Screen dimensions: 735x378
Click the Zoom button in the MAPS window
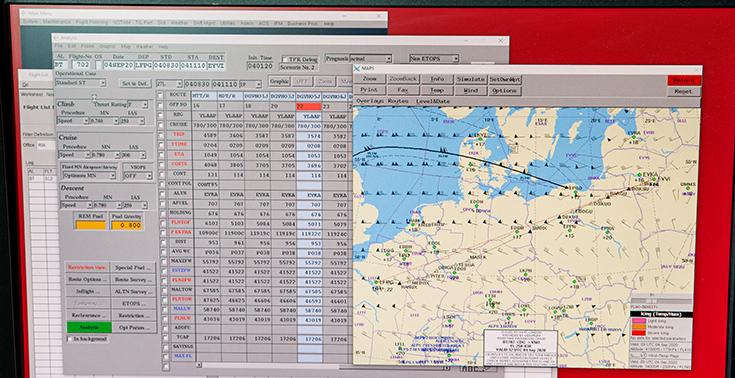click(369, 79)
